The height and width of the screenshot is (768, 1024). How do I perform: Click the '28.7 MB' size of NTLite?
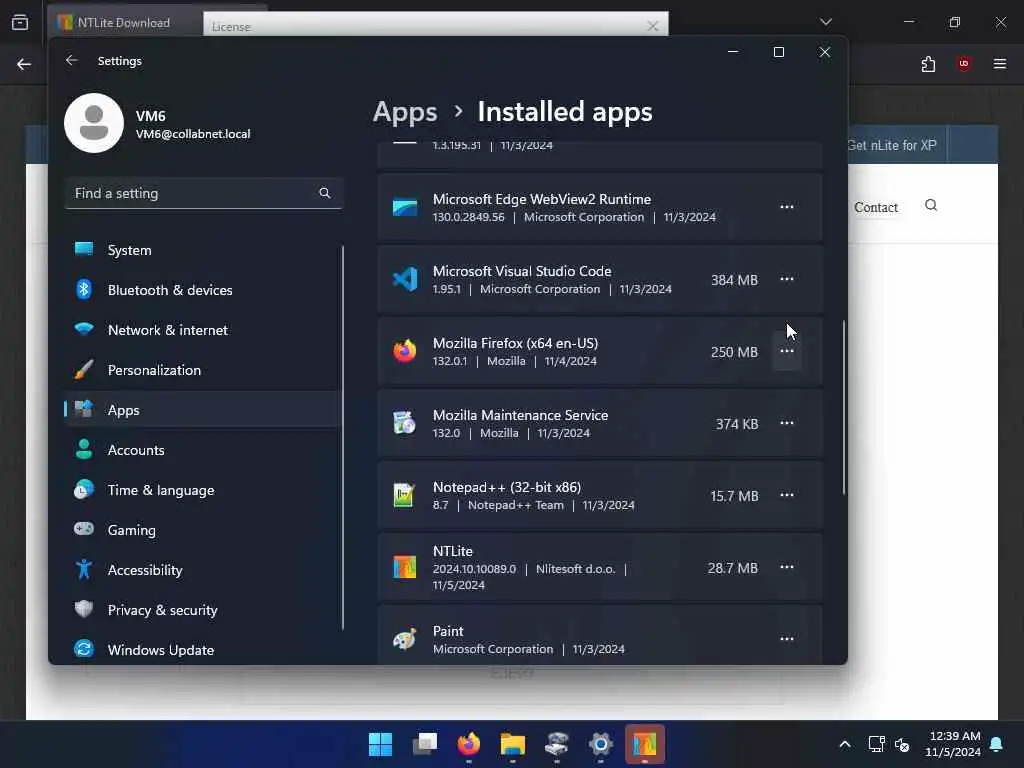[732, 568]
